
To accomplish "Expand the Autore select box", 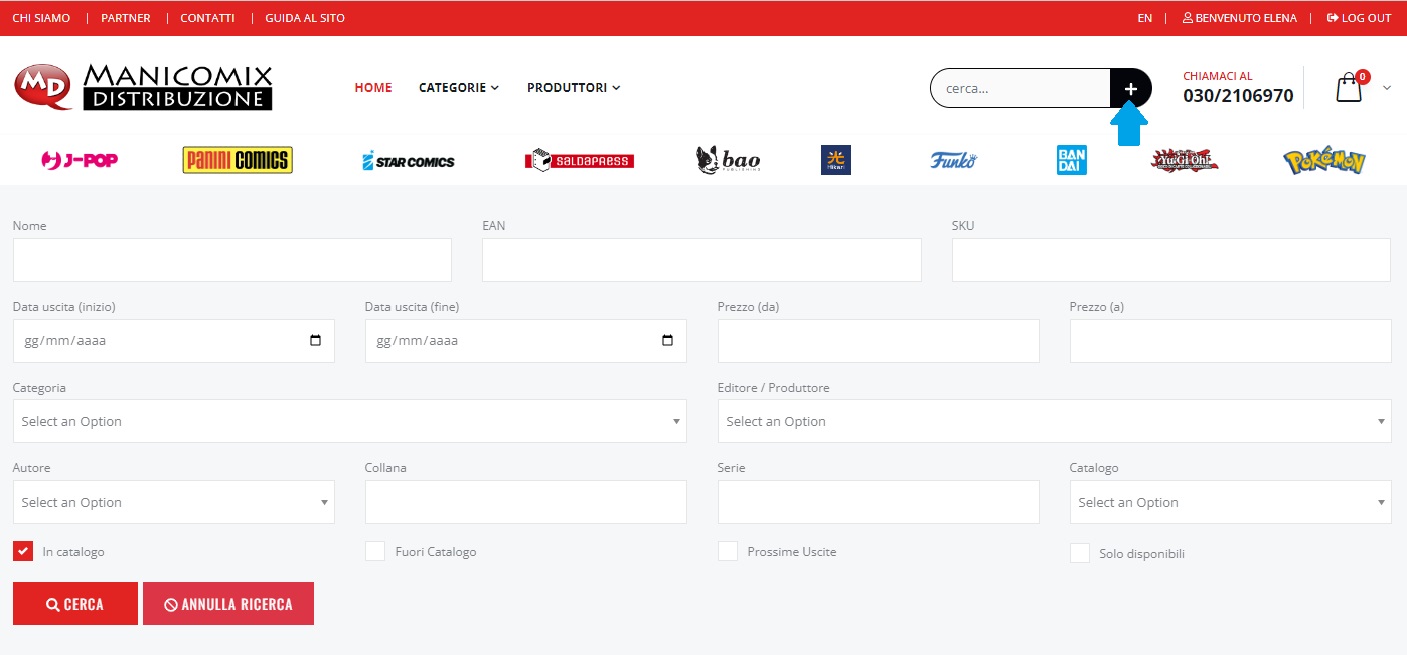I will [173, 502].
